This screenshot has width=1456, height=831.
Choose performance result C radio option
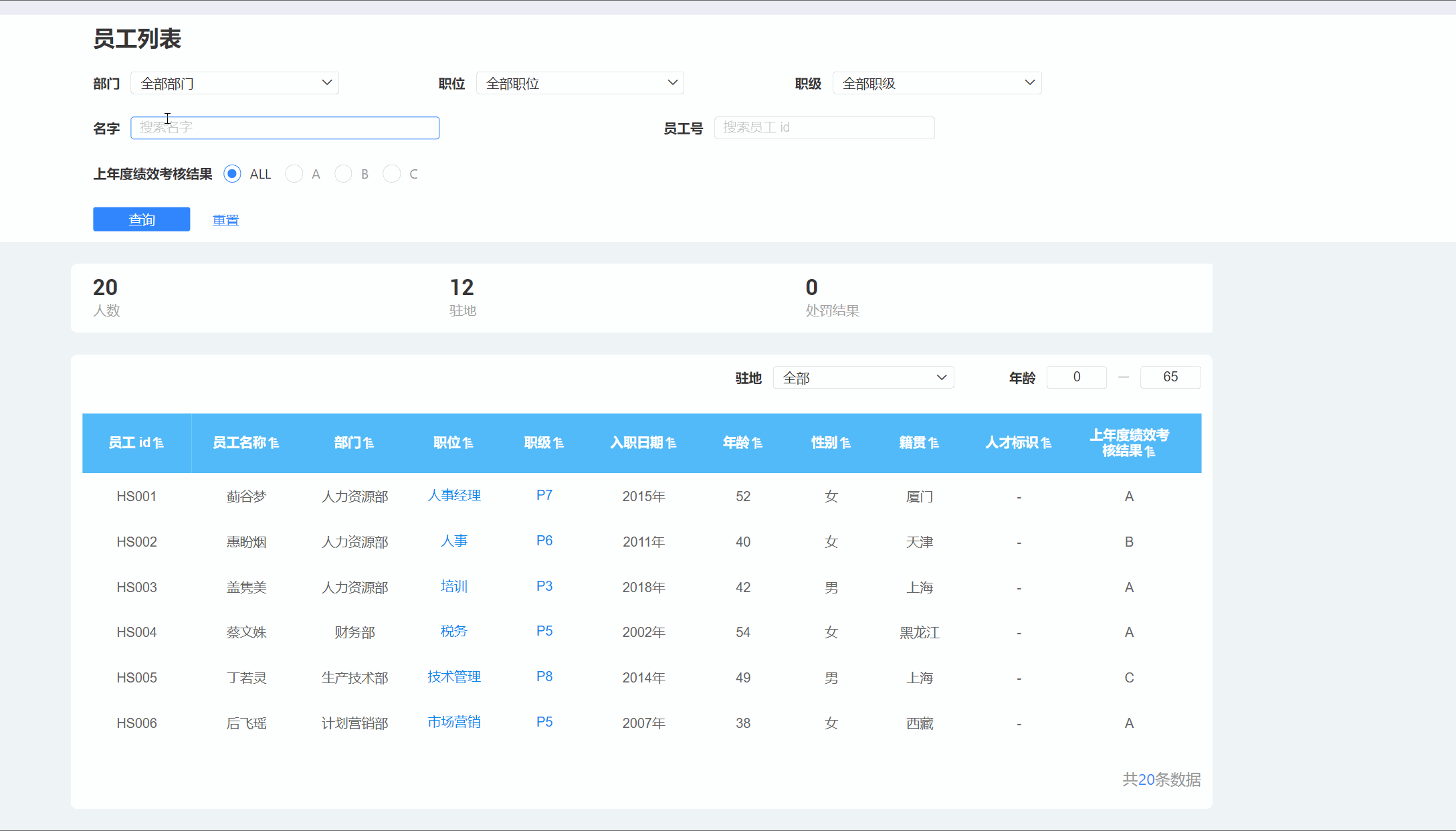[391, 174]
